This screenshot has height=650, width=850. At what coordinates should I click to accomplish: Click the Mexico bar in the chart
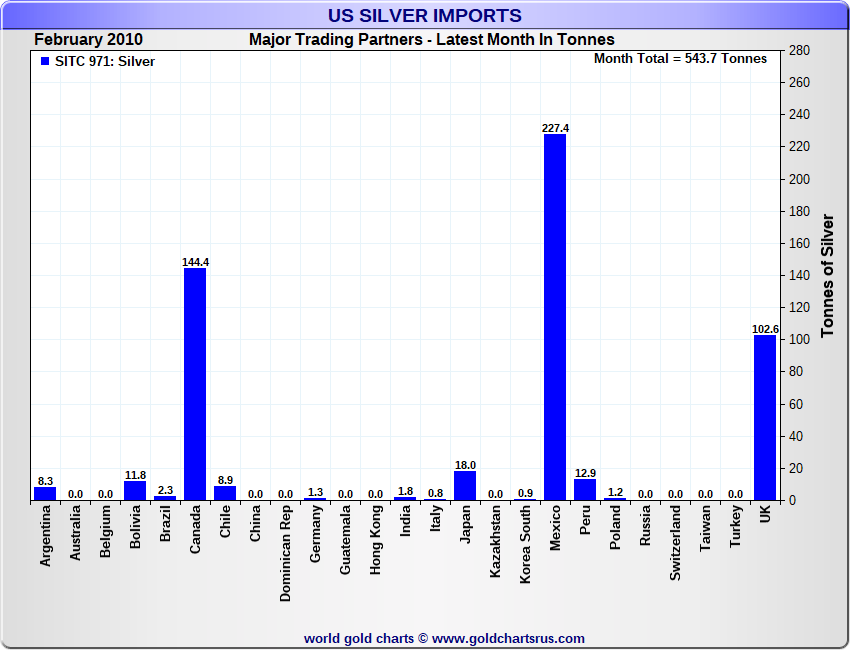[x=555, y=317]
